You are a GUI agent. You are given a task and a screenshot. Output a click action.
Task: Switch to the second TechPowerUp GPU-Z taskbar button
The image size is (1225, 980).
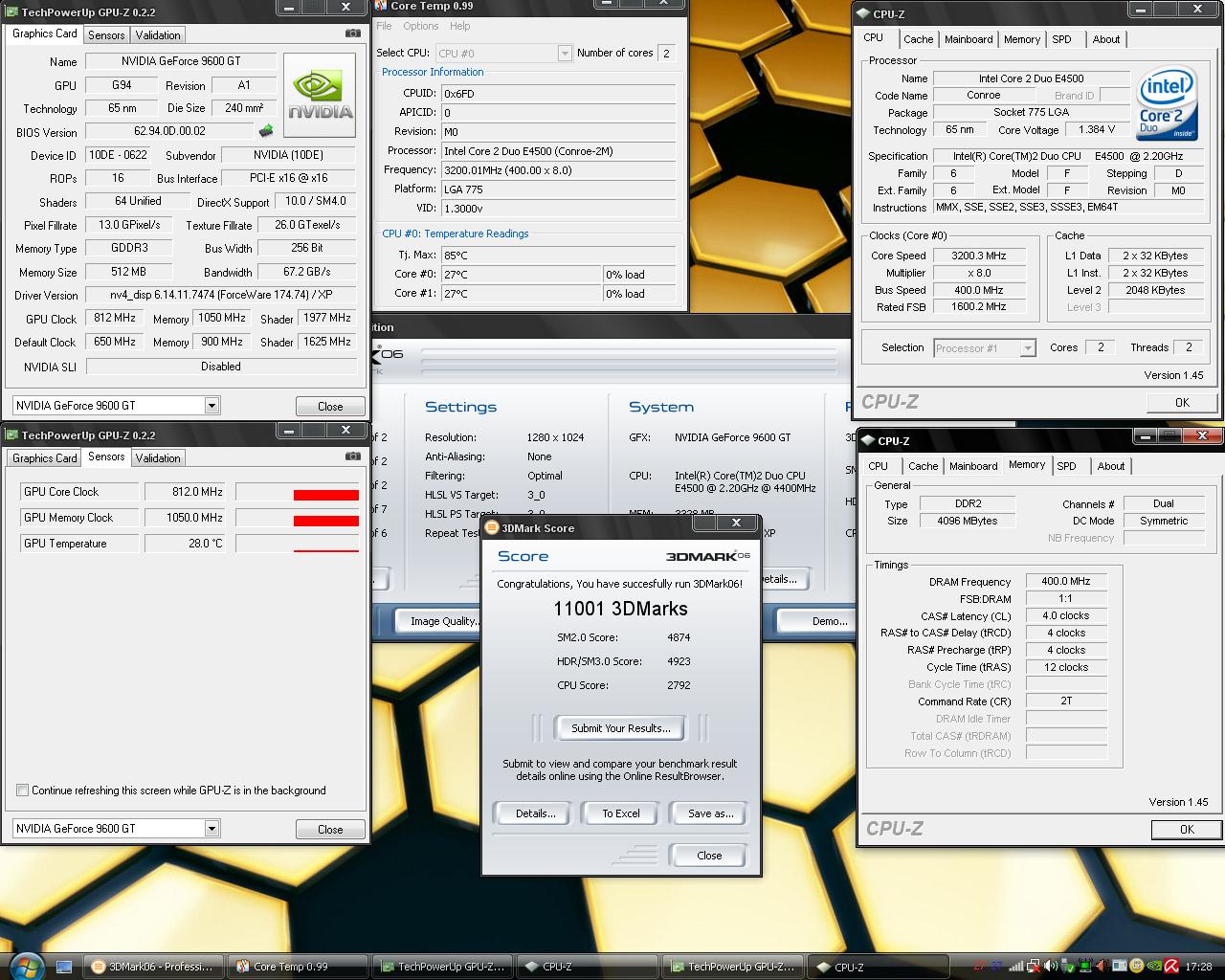click(732, 967)
